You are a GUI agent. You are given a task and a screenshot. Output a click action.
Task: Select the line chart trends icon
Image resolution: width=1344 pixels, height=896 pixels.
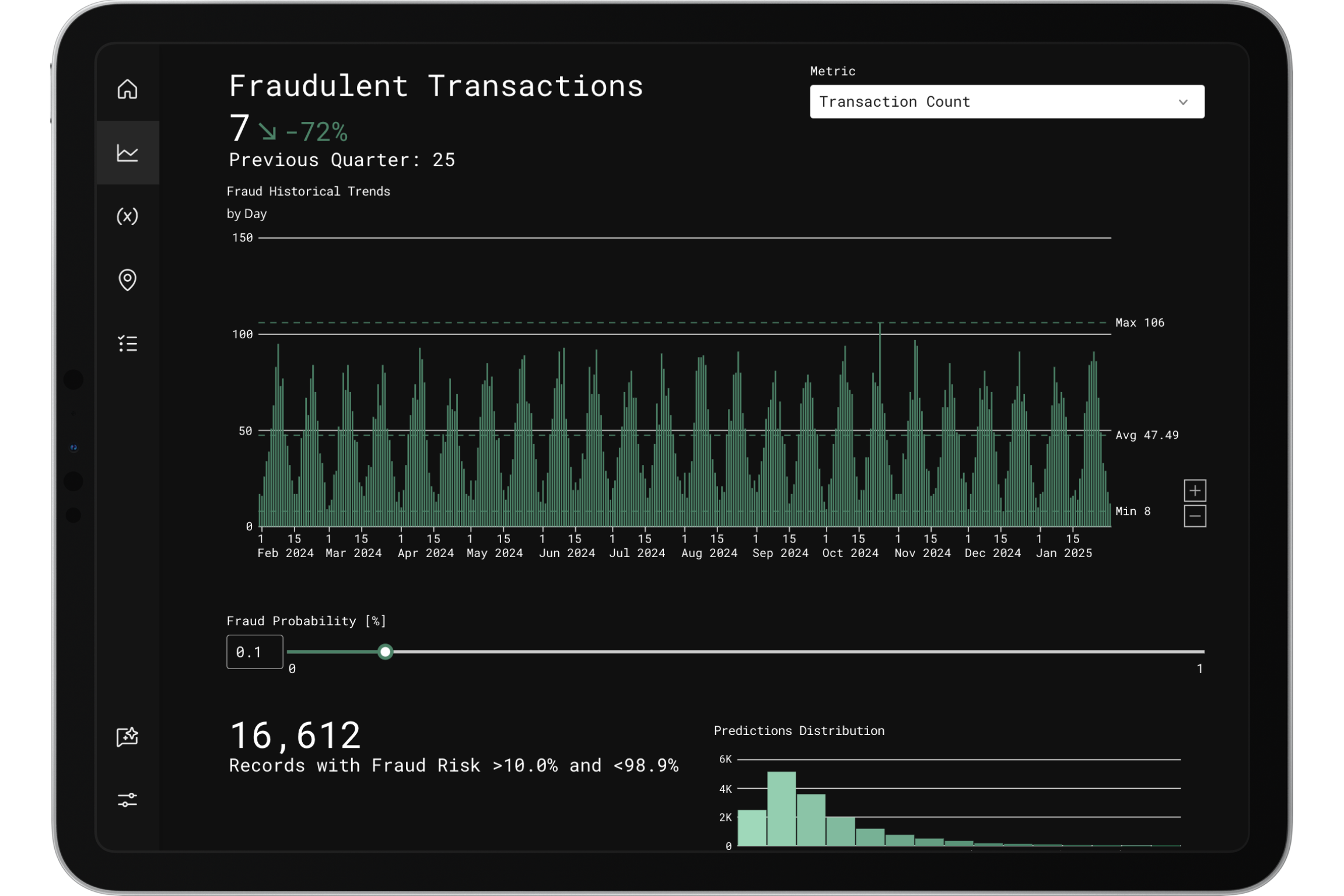[127, 153]
